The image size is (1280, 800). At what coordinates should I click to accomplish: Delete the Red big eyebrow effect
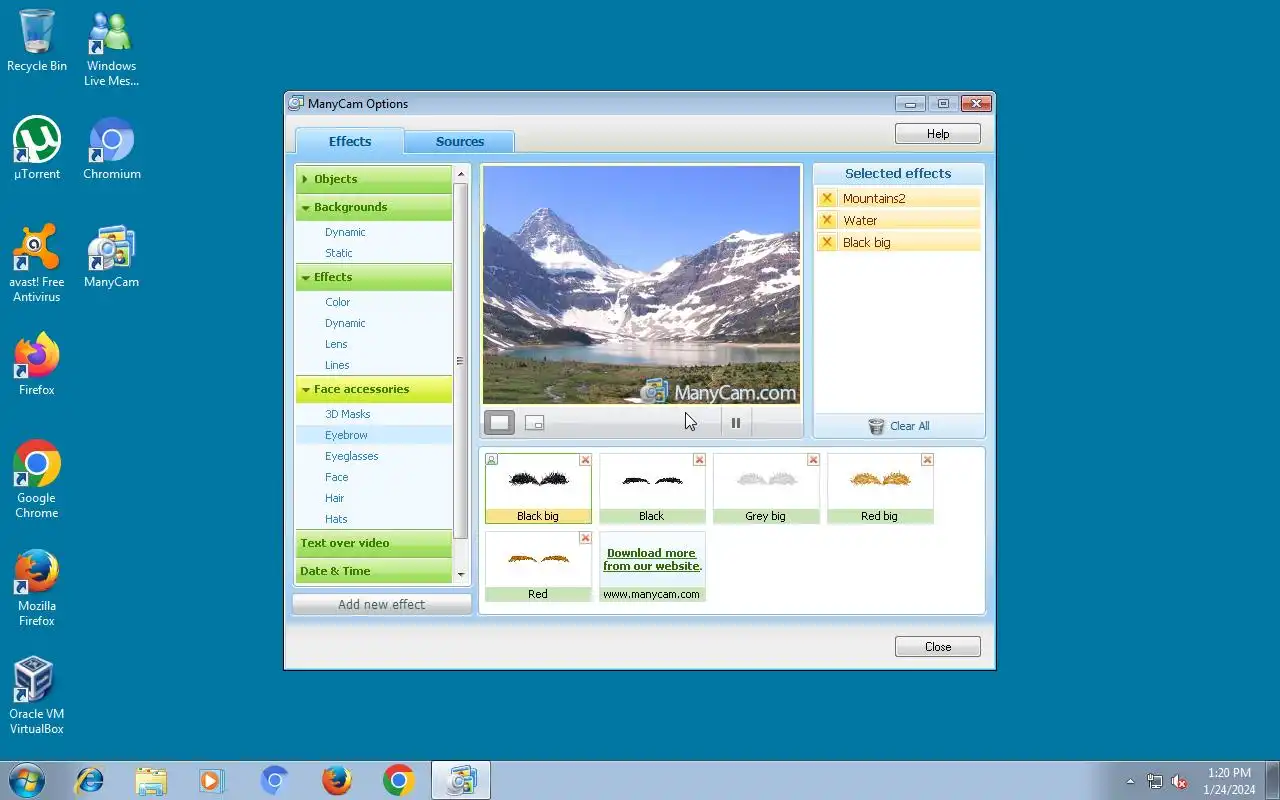(927, 460)
